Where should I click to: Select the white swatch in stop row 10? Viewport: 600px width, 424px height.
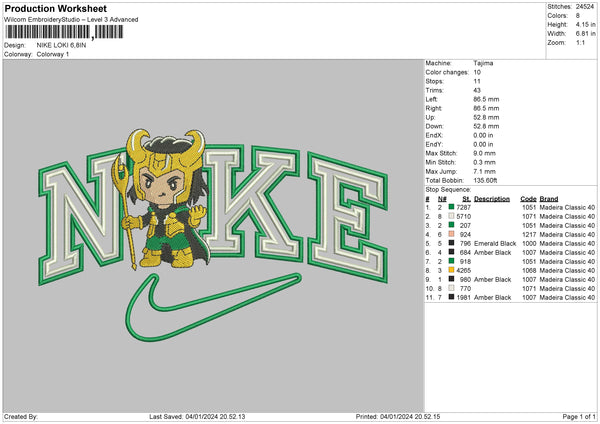[x=452, y=288]
